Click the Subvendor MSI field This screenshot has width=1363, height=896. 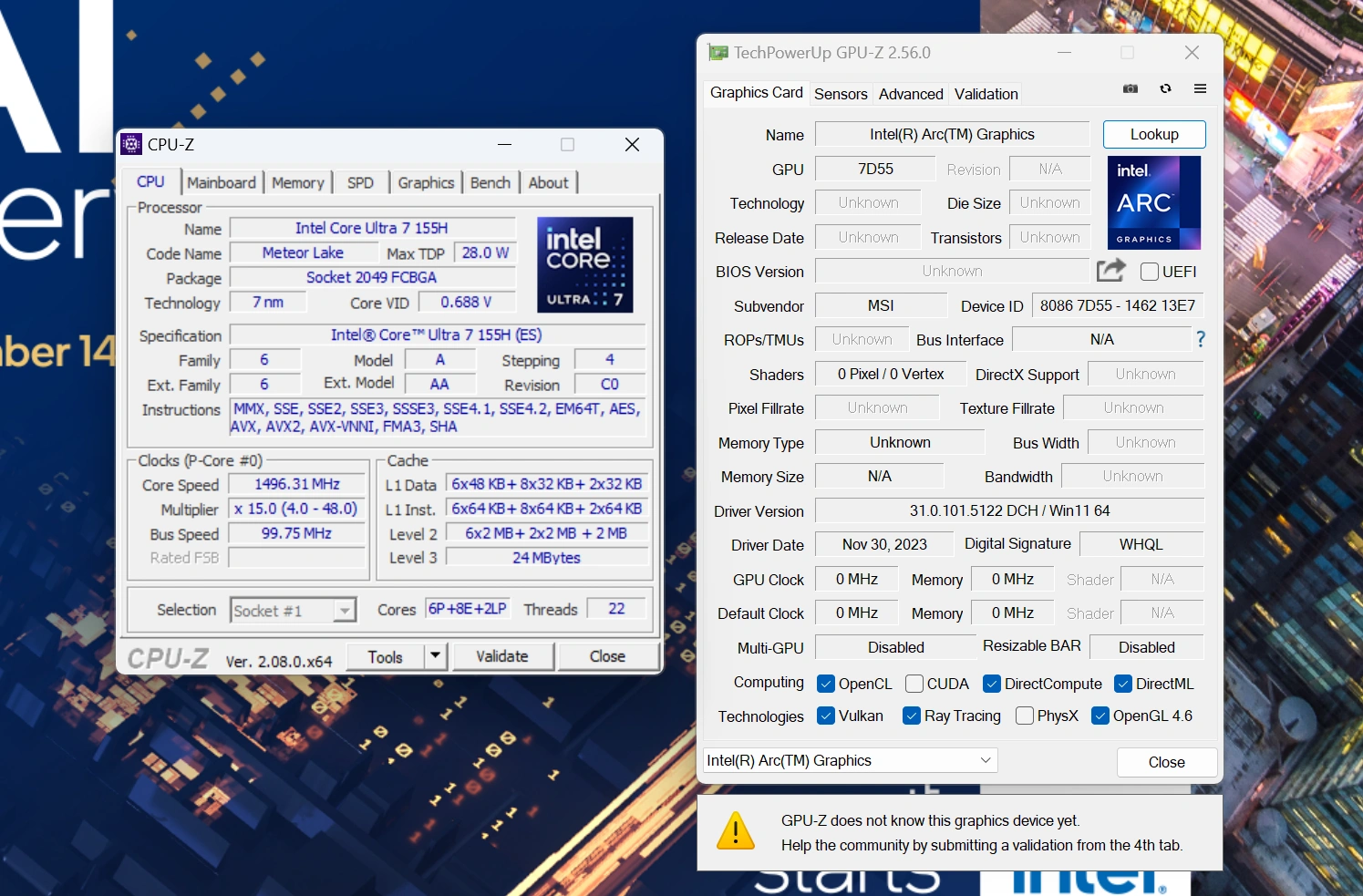(x=881, y=305)
